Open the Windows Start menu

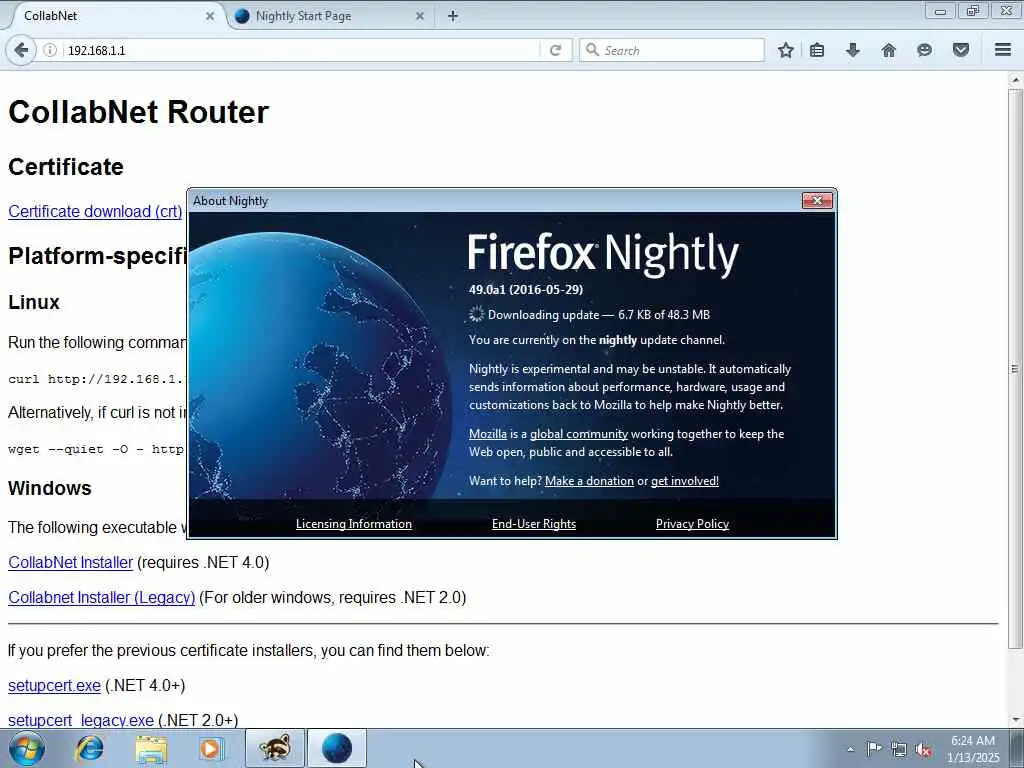pos(27,748)
